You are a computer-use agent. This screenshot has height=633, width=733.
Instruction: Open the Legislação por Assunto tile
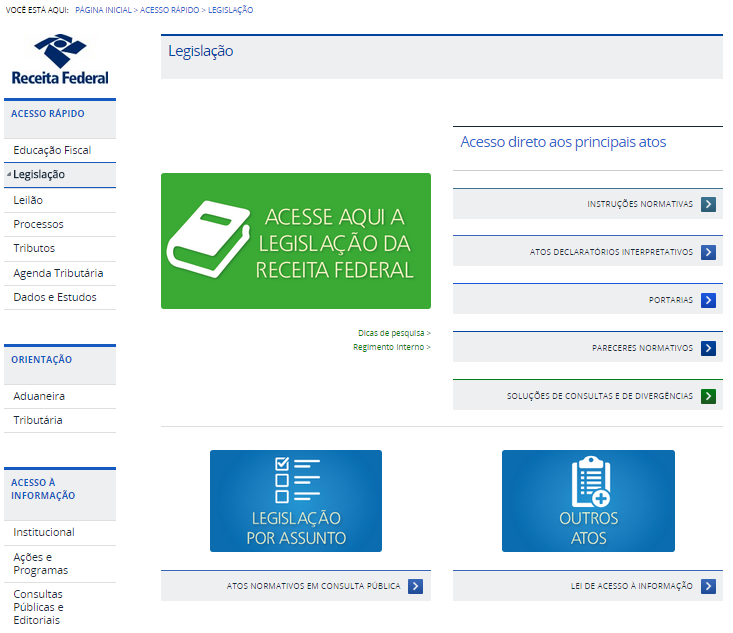click(296, 501)
